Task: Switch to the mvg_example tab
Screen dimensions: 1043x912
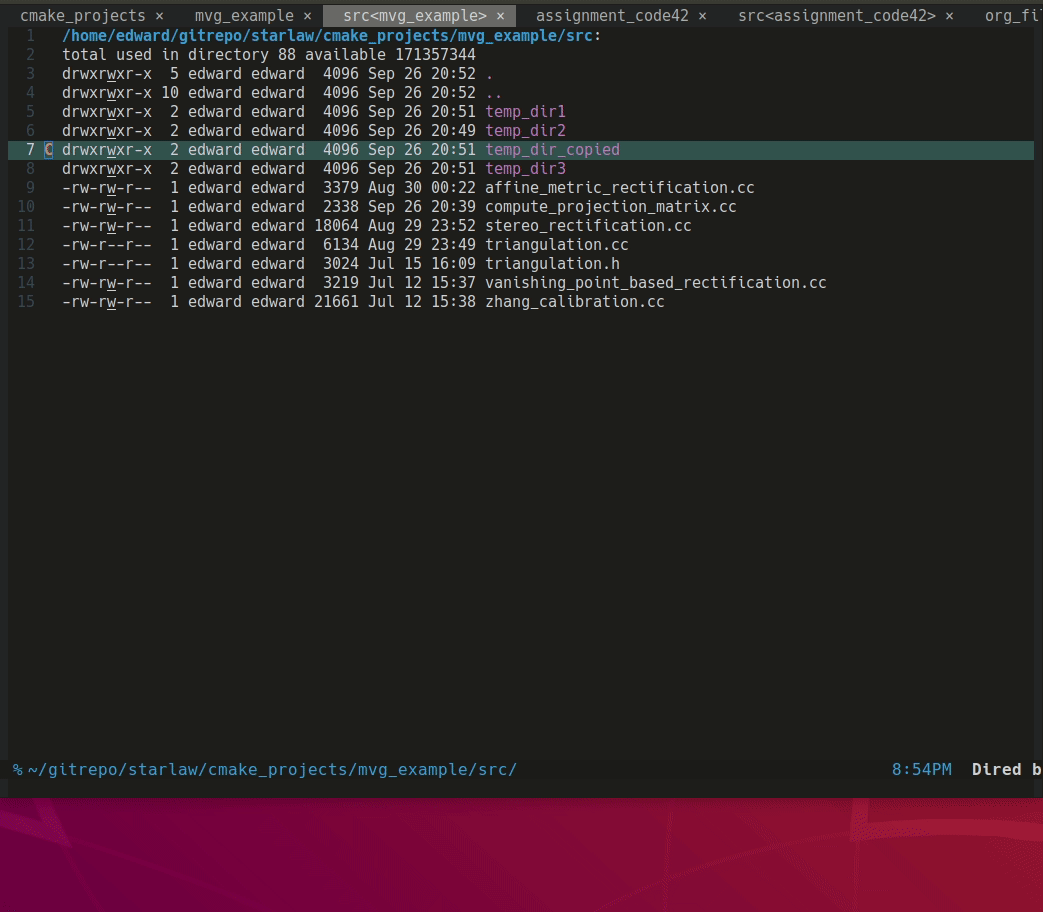Action: tap(244, 15)
